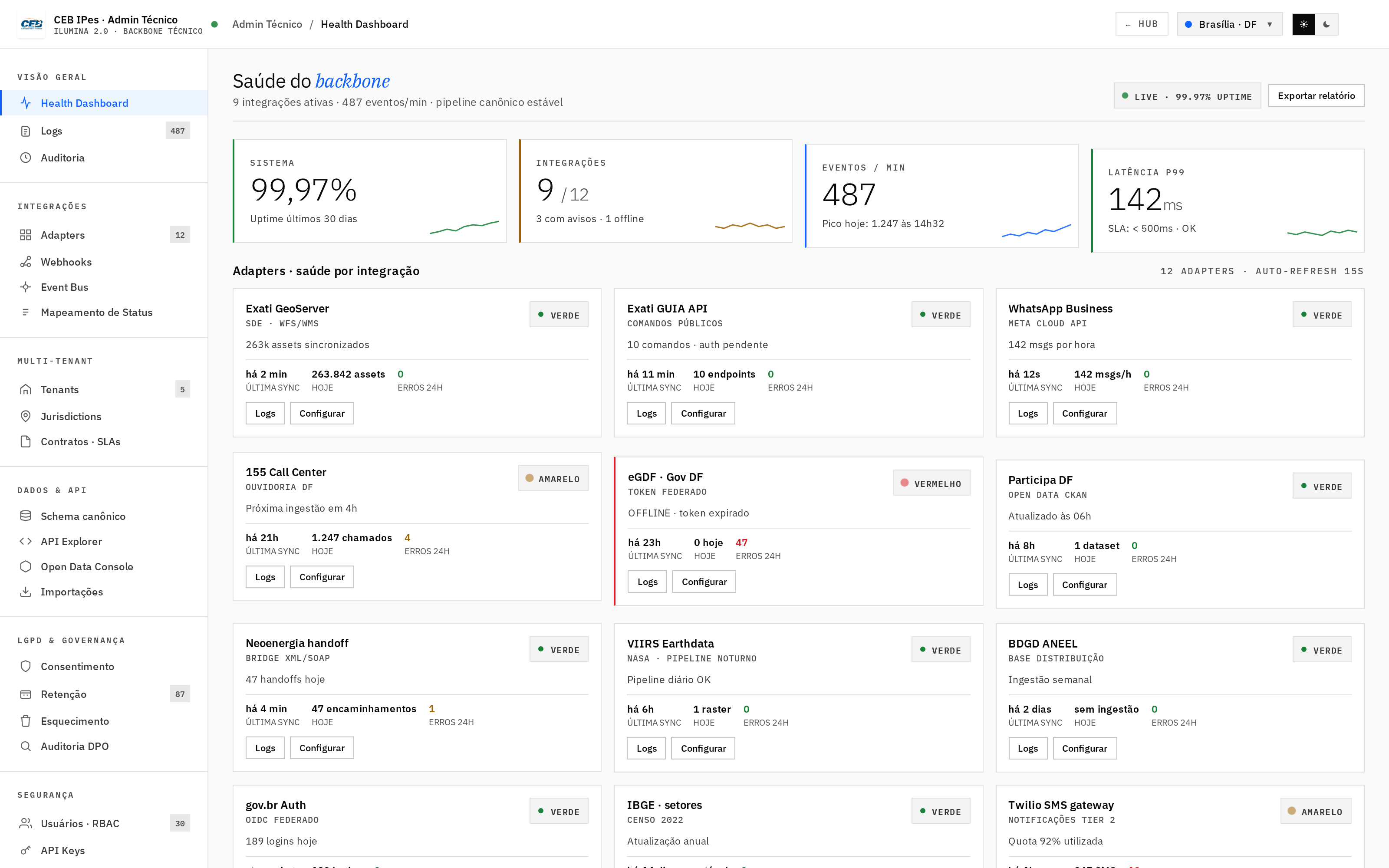Click the Tenants home icon
The image size is (1389, 868).
click(x=26, y=389)
